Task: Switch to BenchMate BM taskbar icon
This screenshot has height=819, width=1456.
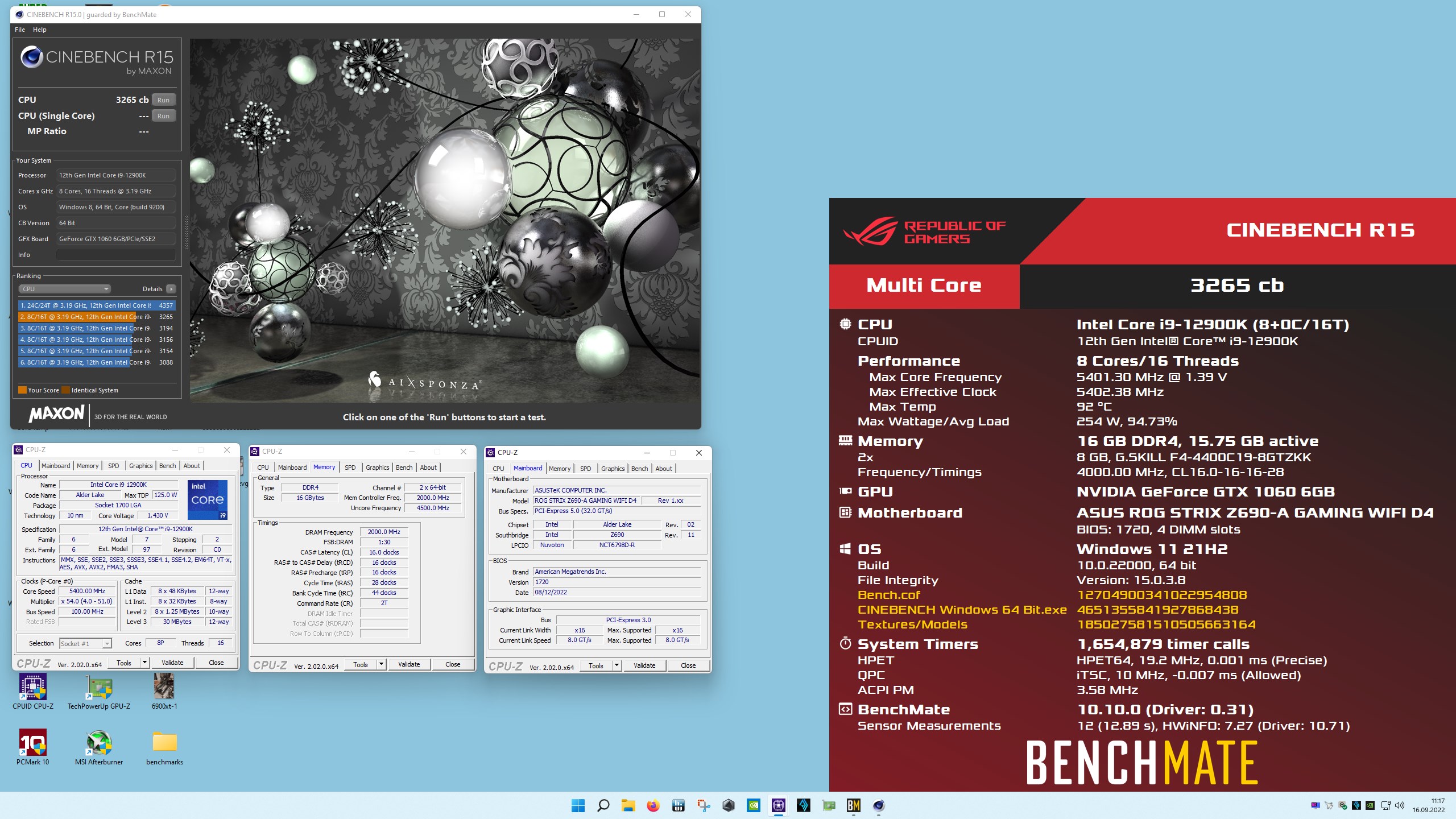Action: [854, 805]
